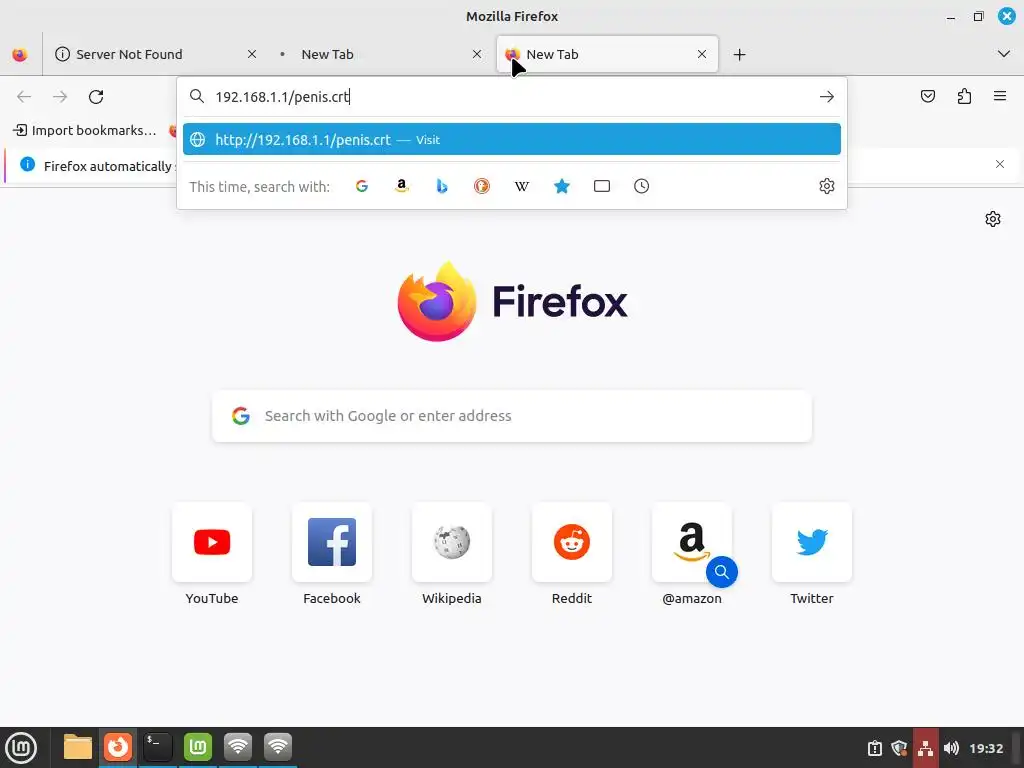
Task: Visit the http://192.168.1.1/penis.crt suggestion
Action: tap(512, 139)
